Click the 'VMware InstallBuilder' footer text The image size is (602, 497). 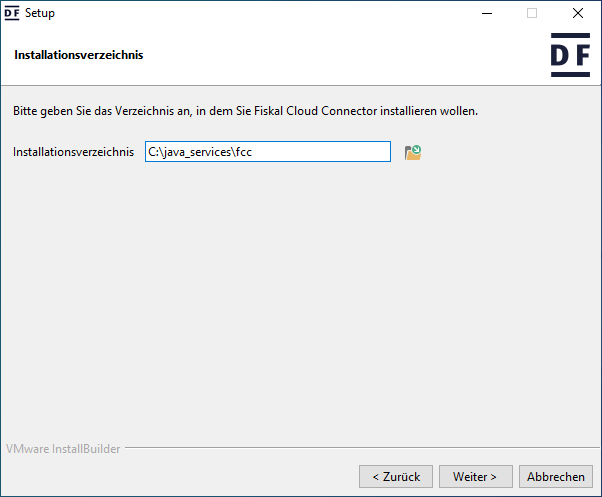(63, 449)
